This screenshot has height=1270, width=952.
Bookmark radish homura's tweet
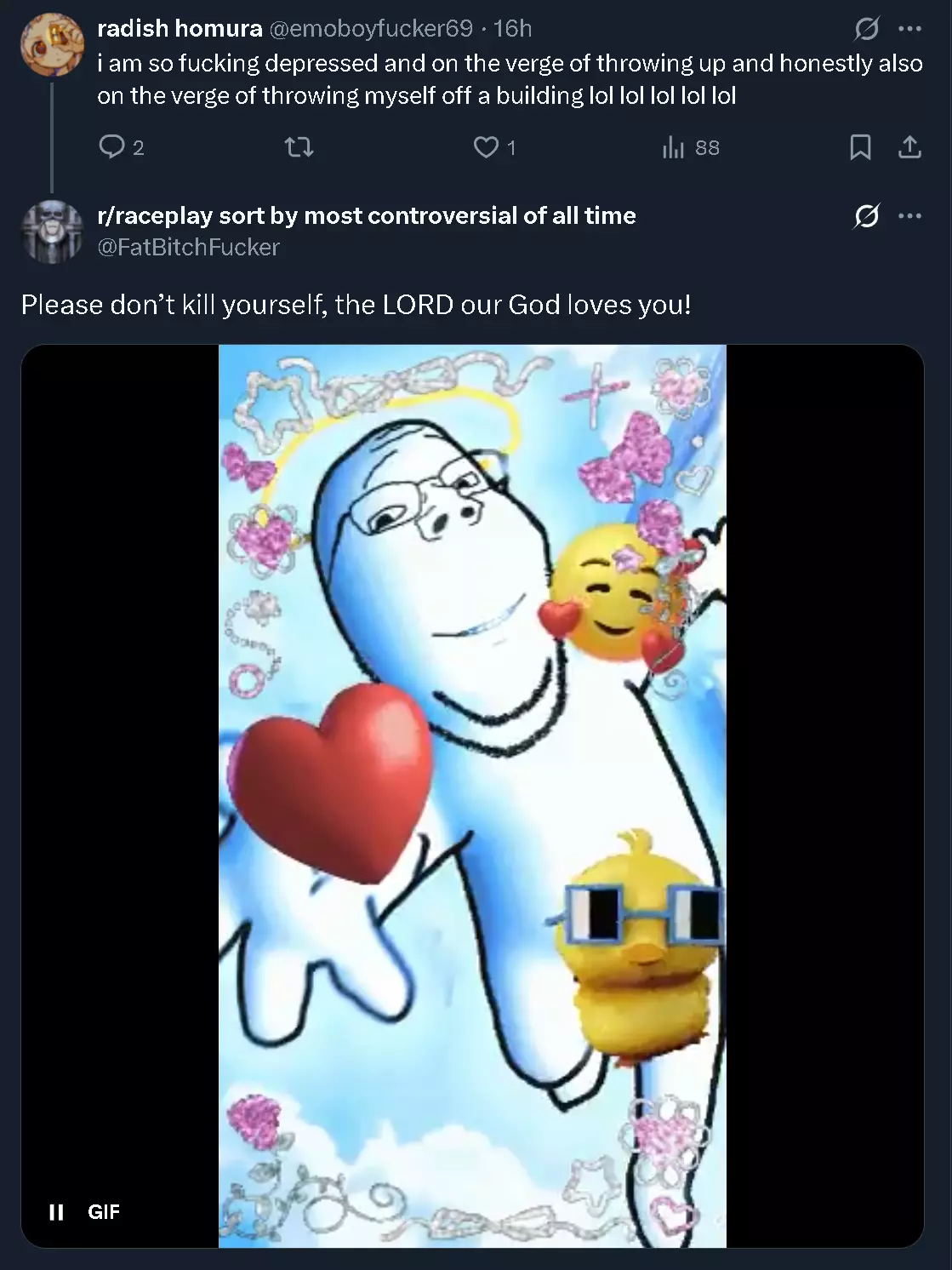coord(860,148)
